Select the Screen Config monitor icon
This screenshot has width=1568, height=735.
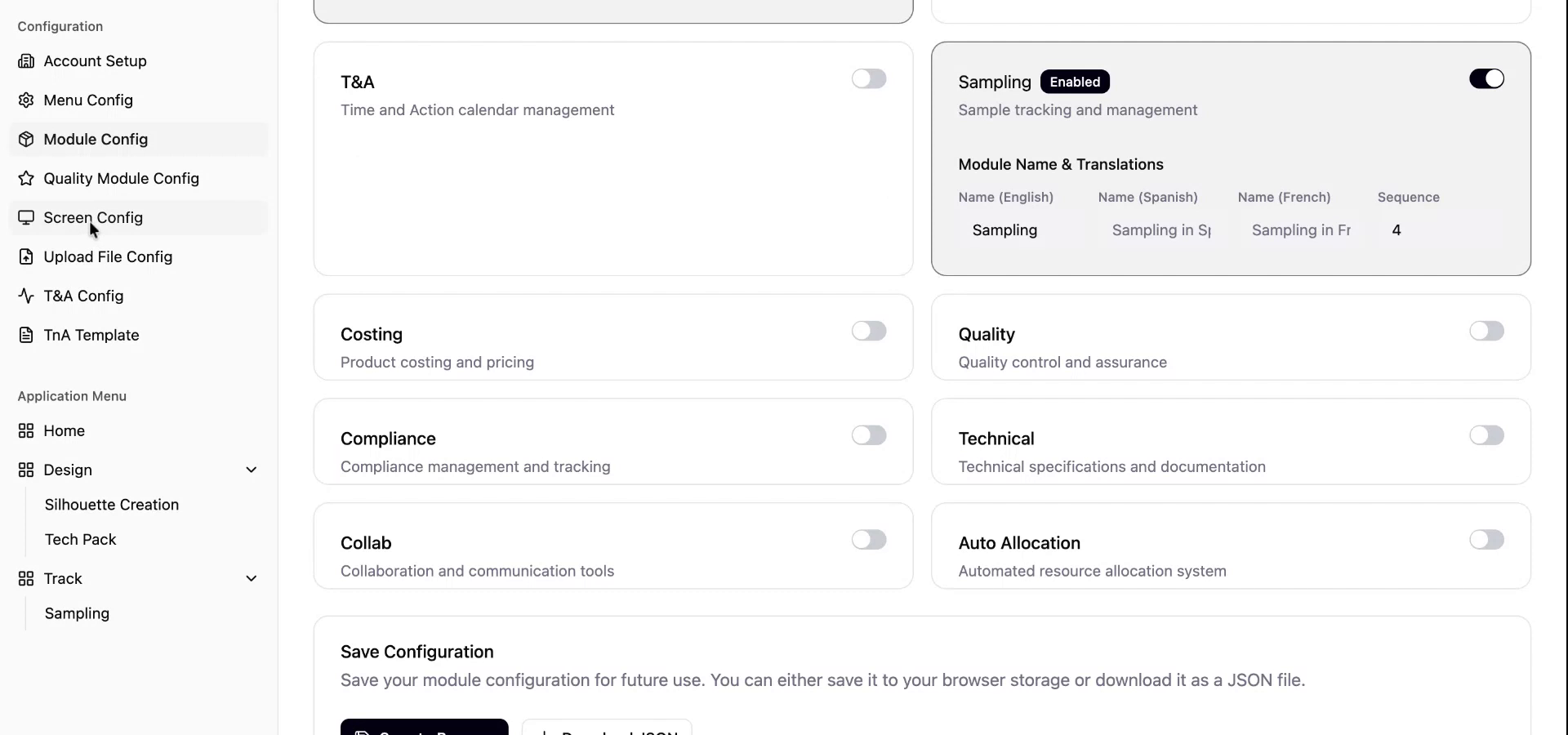[x=27, y=217]
